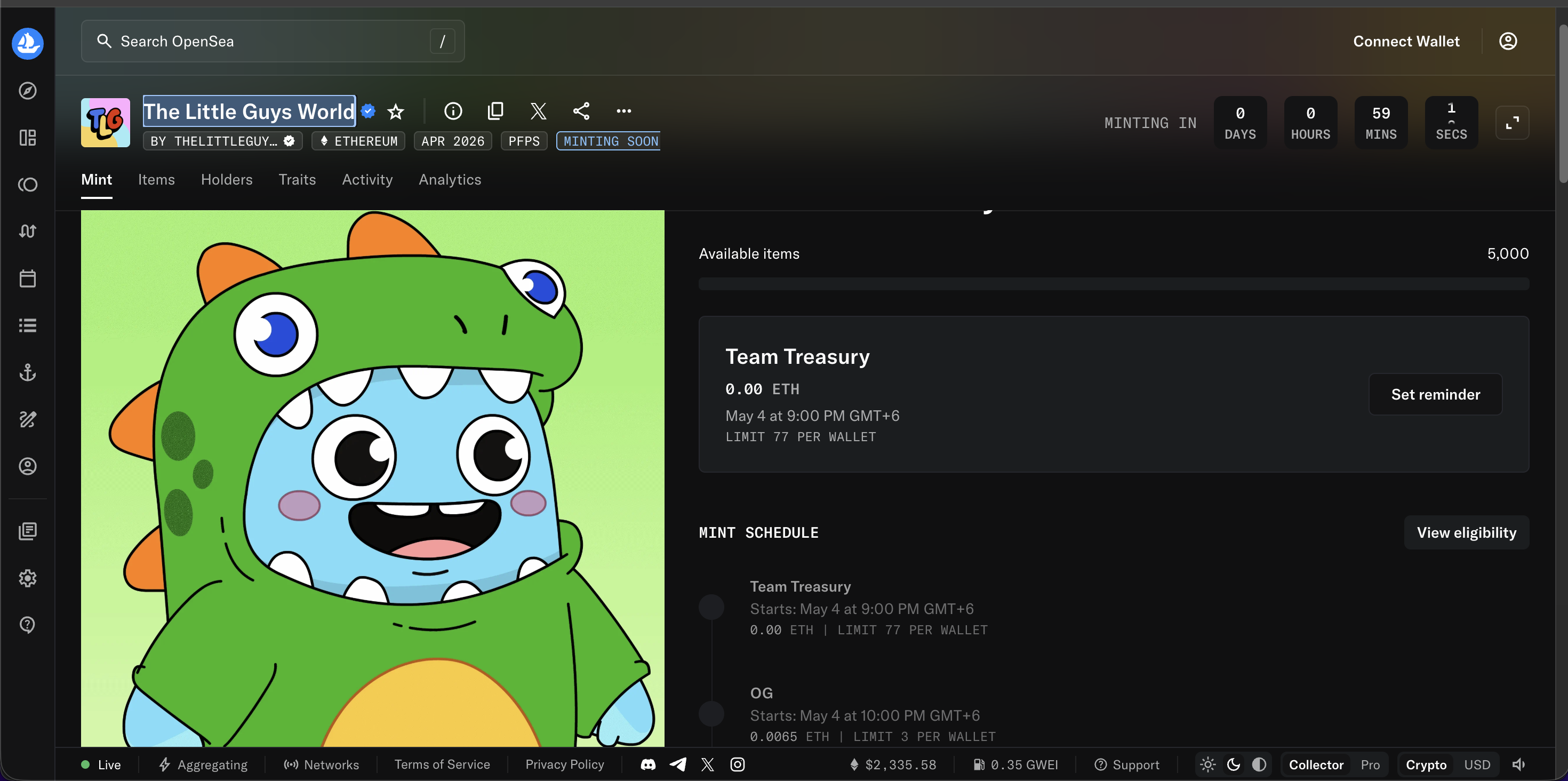Viewport: 1568px width, 781px height.
Task: Click the verified badge beside collection title
Action: [367, 111]
